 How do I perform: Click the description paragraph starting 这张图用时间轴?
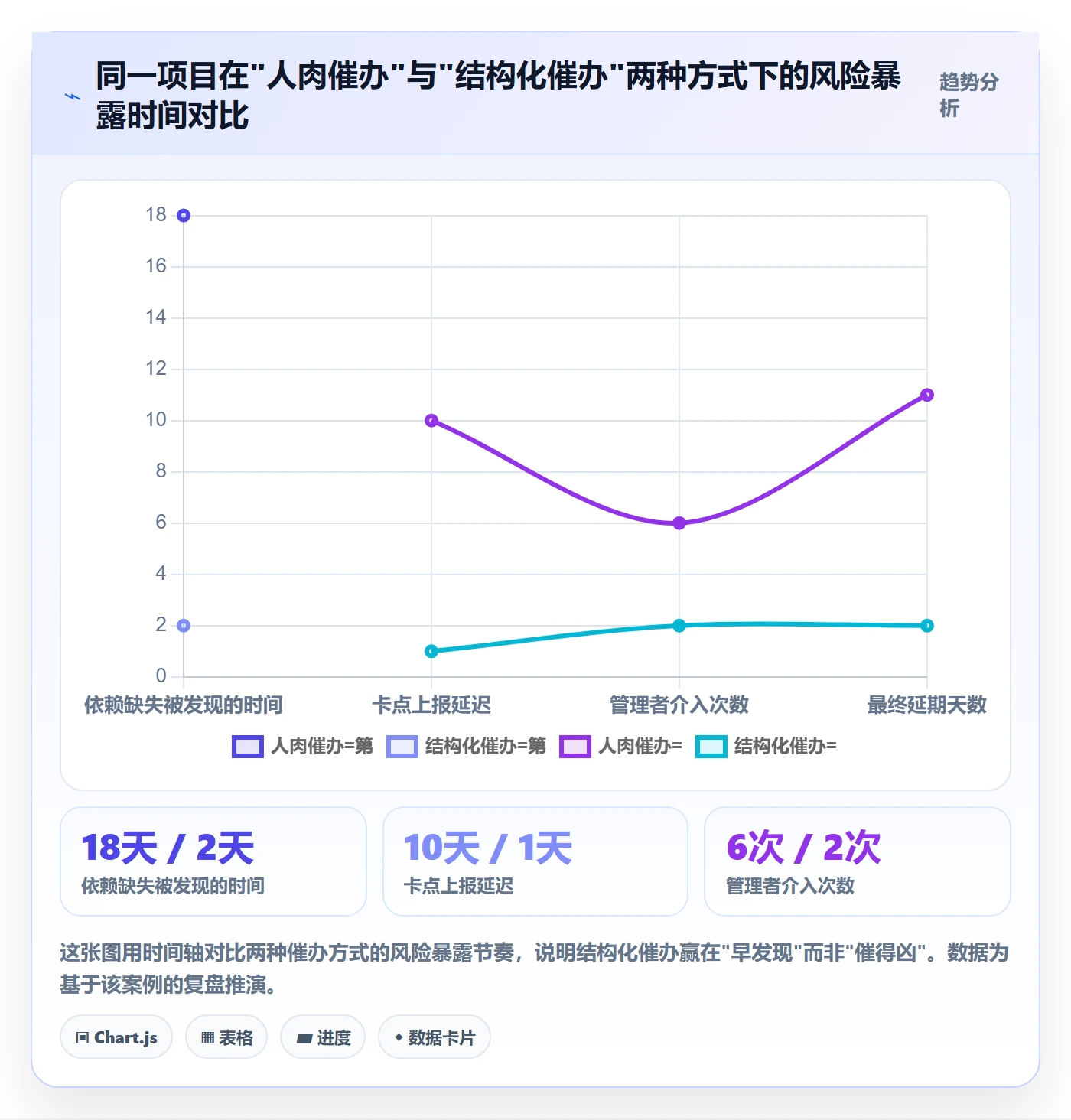tap(535, 969)
